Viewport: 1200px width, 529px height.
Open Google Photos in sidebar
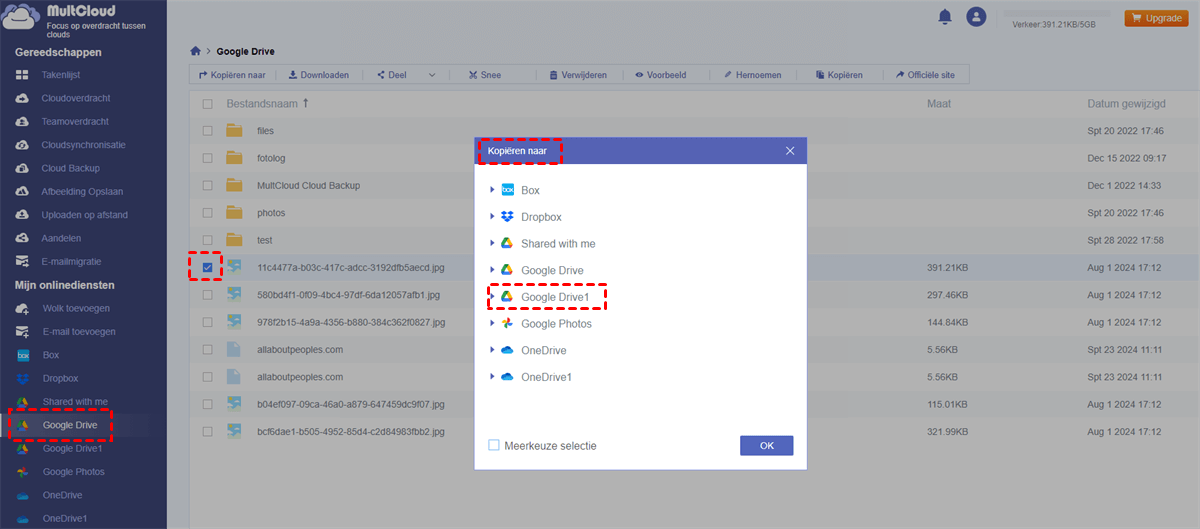73,472
